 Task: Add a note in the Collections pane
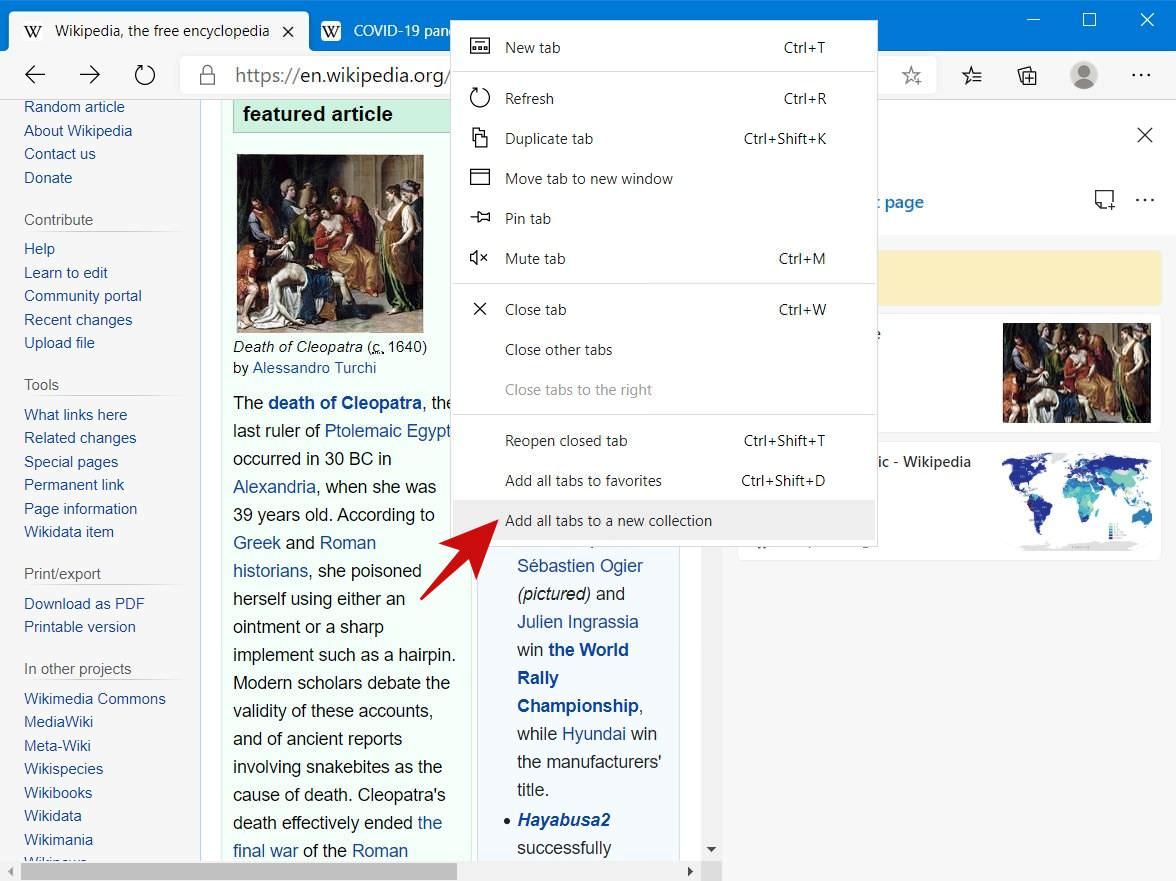coord(1104,199)
